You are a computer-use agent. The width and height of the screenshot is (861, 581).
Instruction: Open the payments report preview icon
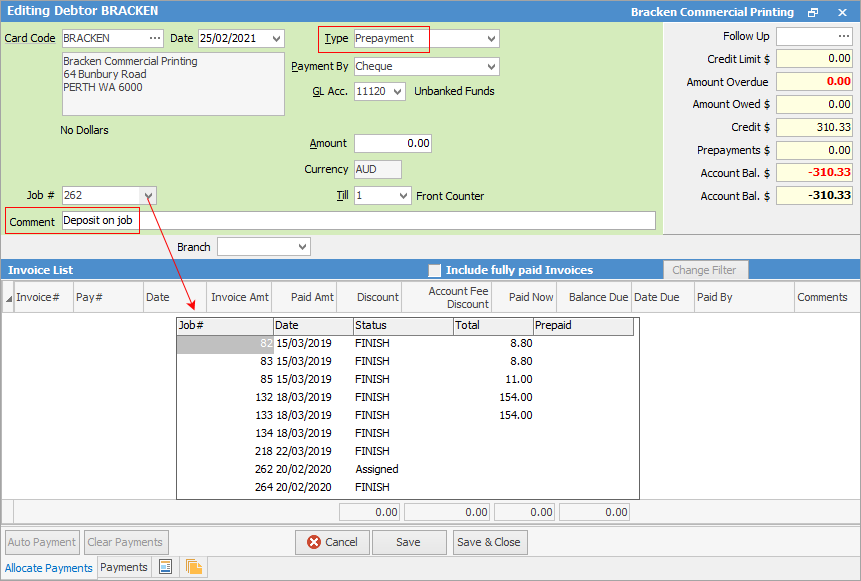(163, 567)
